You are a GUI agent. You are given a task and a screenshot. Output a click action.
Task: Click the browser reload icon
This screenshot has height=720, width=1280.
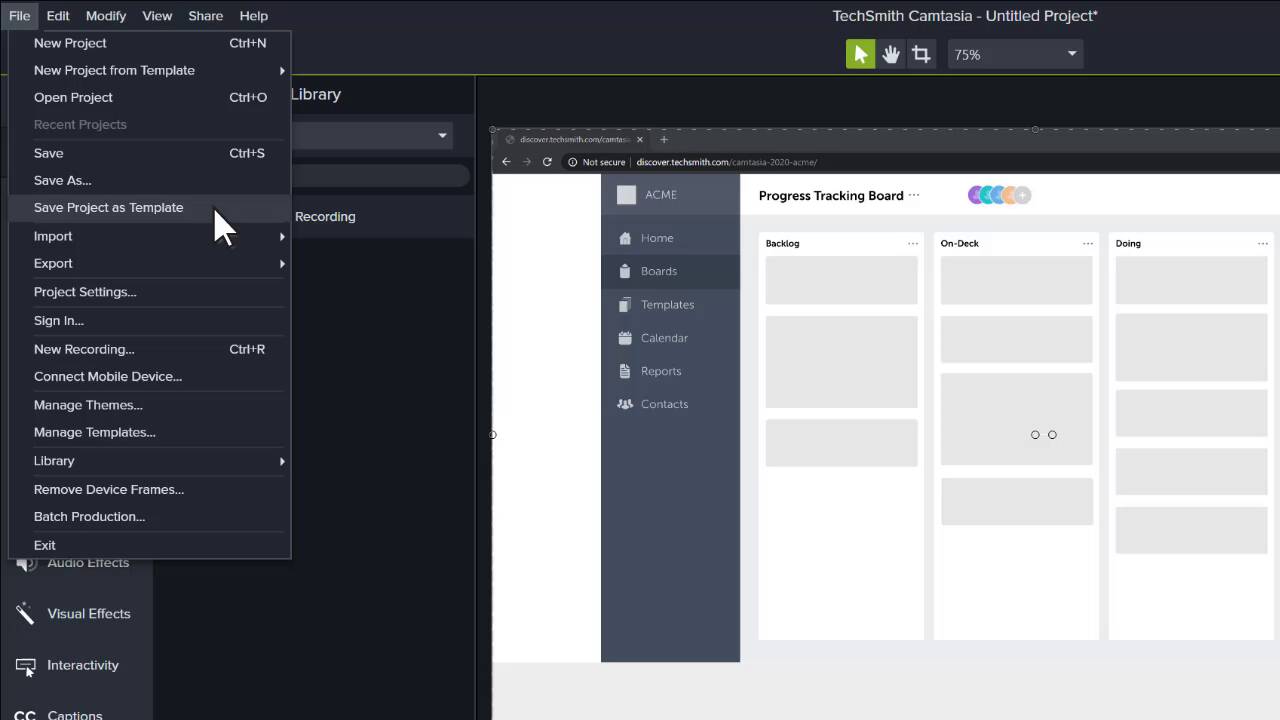pyautogui.click(x=547, y=162)
